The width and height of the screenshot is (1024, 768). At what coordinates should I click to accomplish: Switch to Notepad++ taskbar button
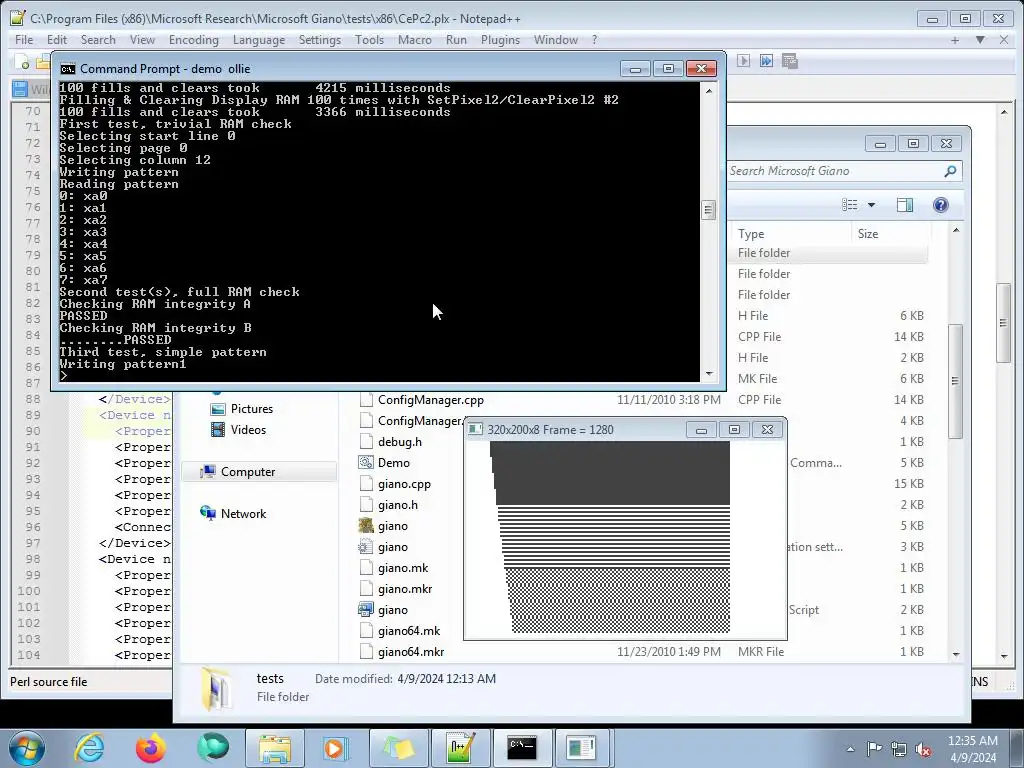(x=460, y=748)
